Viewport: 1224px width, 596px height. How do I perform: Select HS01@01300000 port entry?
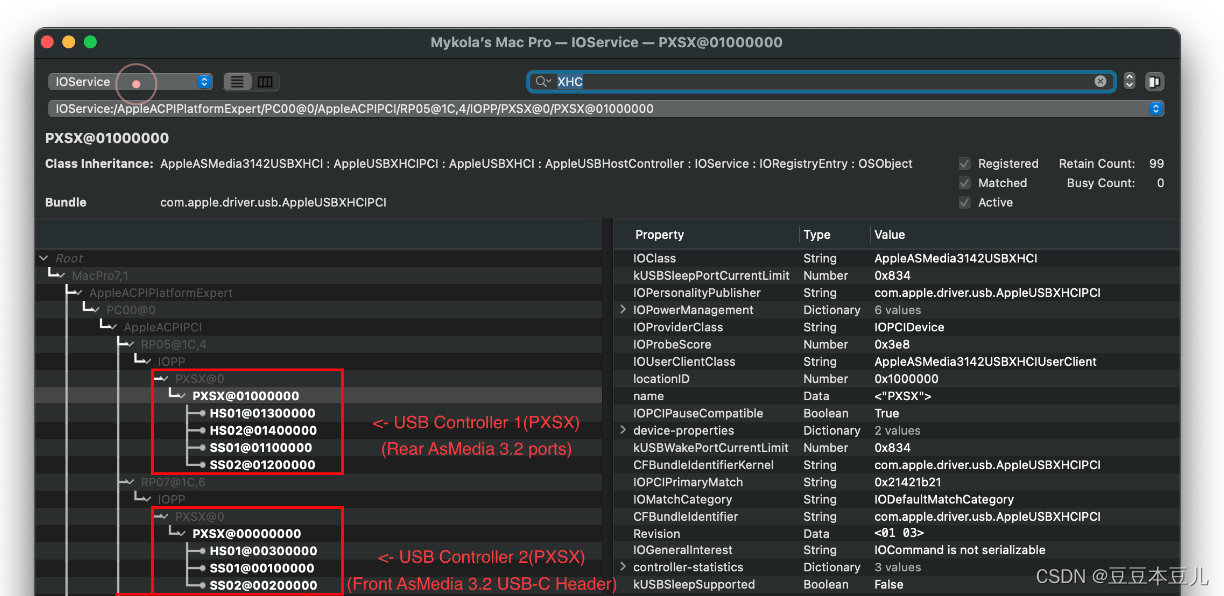coord(262,413)
